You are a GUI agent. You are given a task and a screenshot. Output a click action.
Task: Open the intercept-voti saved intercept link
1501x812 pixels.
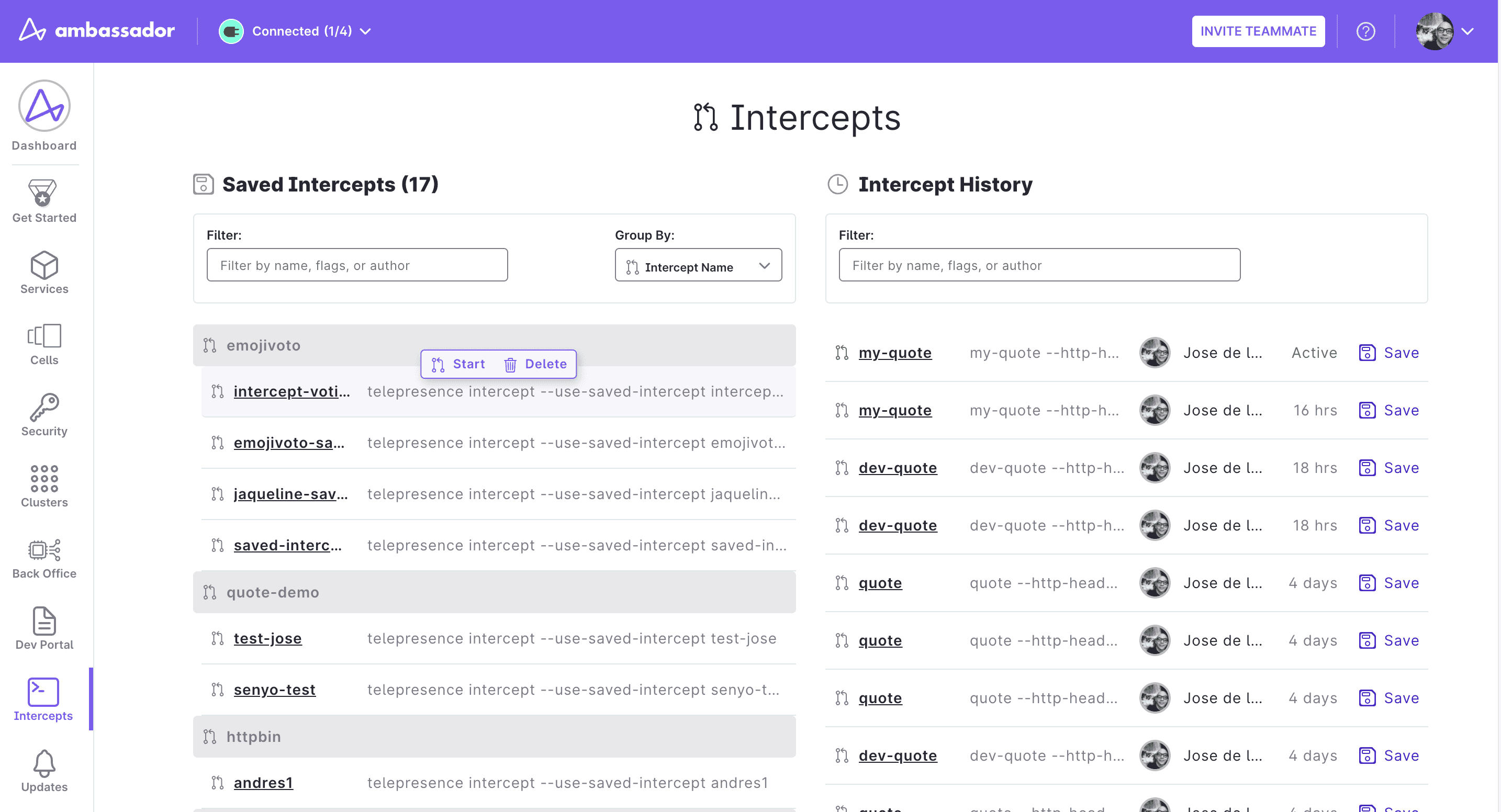click(292, 391)
